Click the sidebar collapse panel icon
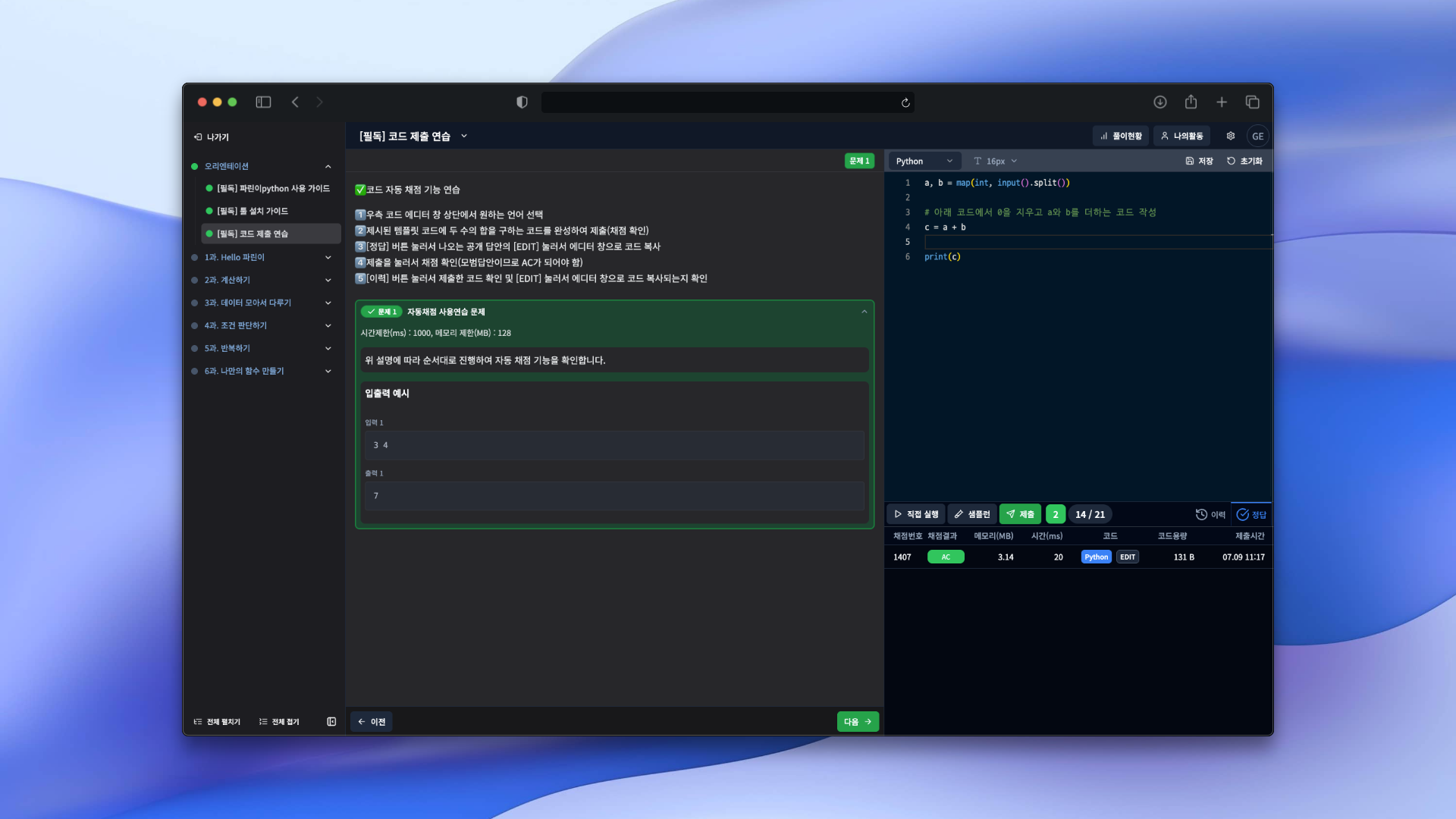 click(x=331, y=721)
